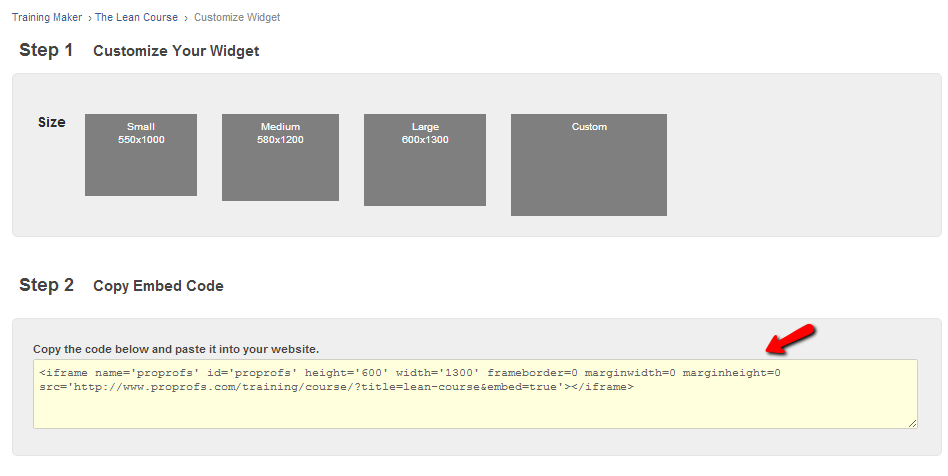Click the separator arrow before Customize Widget
This screenshot has width=948, height=476.
[186, 18]
